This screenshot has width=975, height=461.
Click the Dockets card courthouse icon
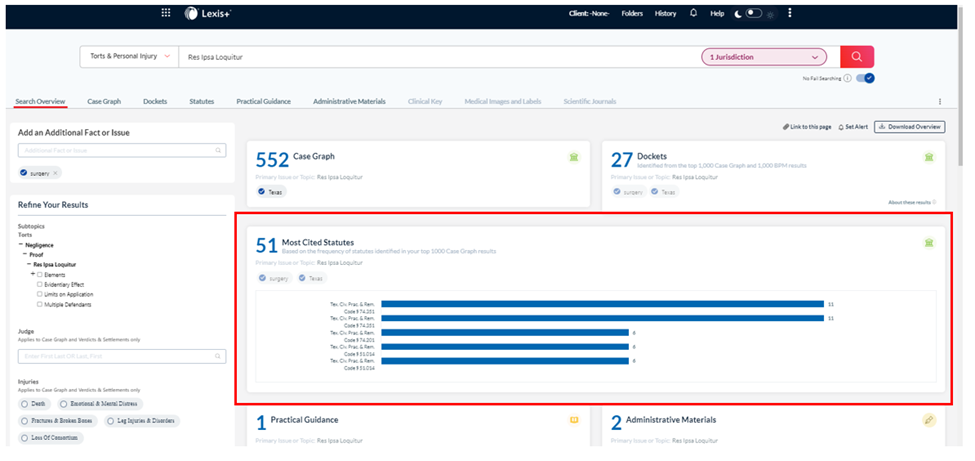(x=928, y=157)
